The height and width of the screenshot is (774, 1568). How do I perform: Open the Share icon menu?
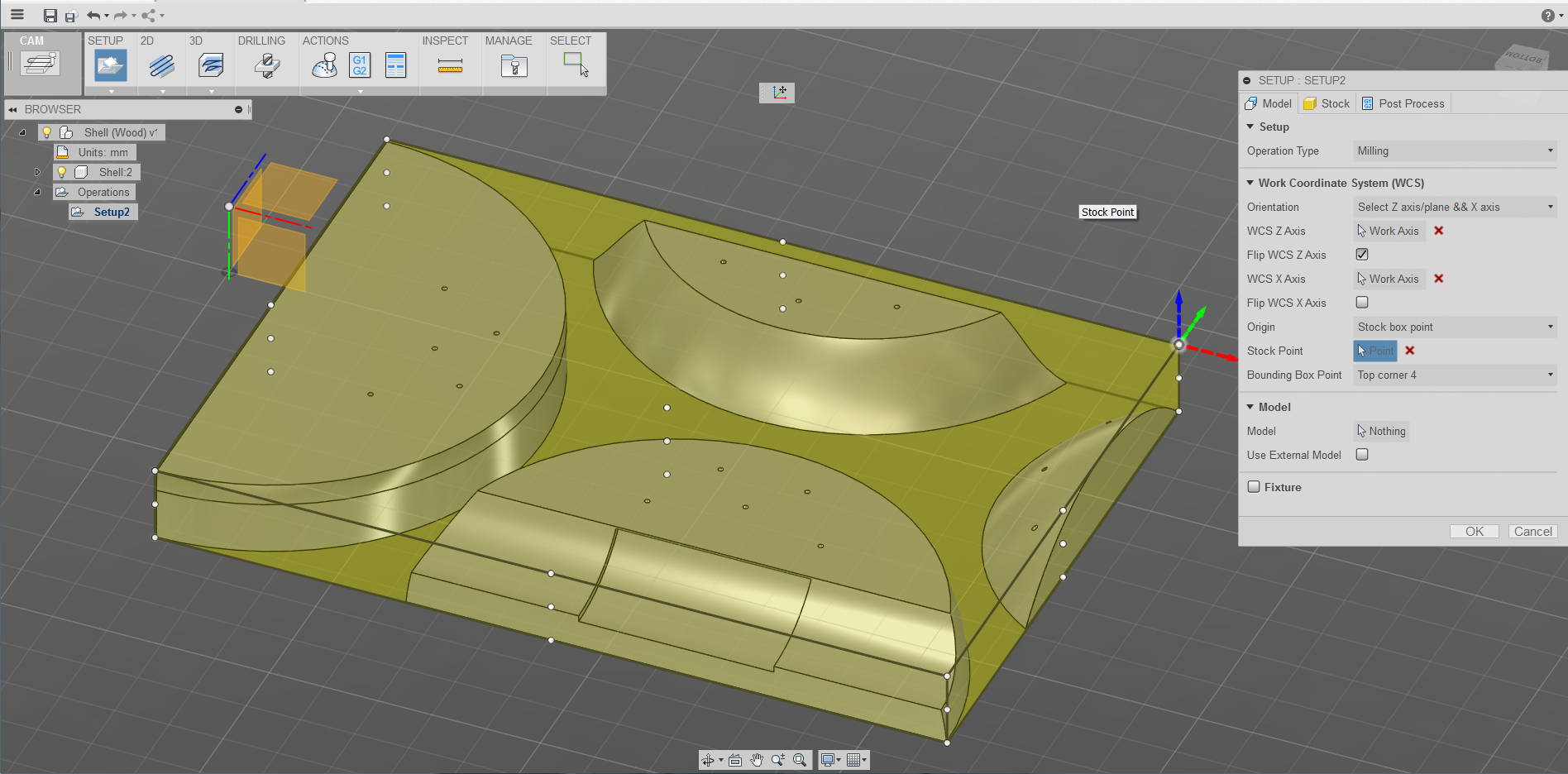coord(149,16)
